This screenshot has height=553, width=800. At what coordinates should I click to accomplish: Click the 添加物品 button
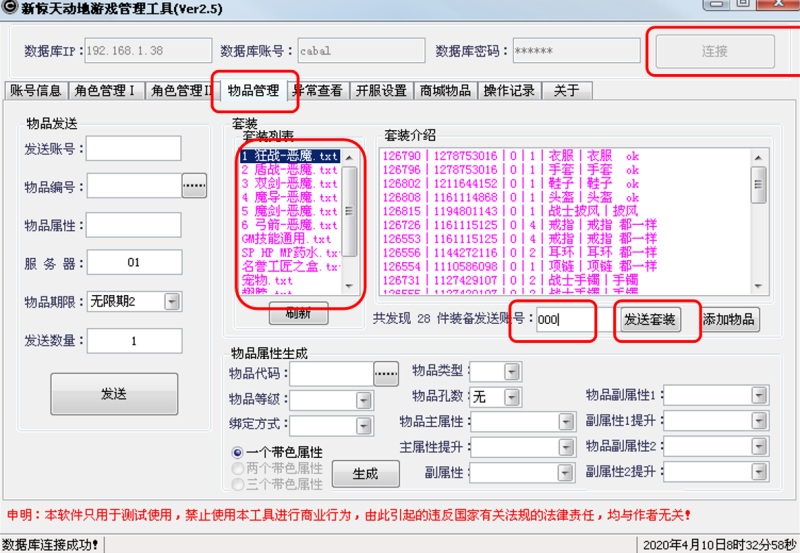tap(729, 320)
